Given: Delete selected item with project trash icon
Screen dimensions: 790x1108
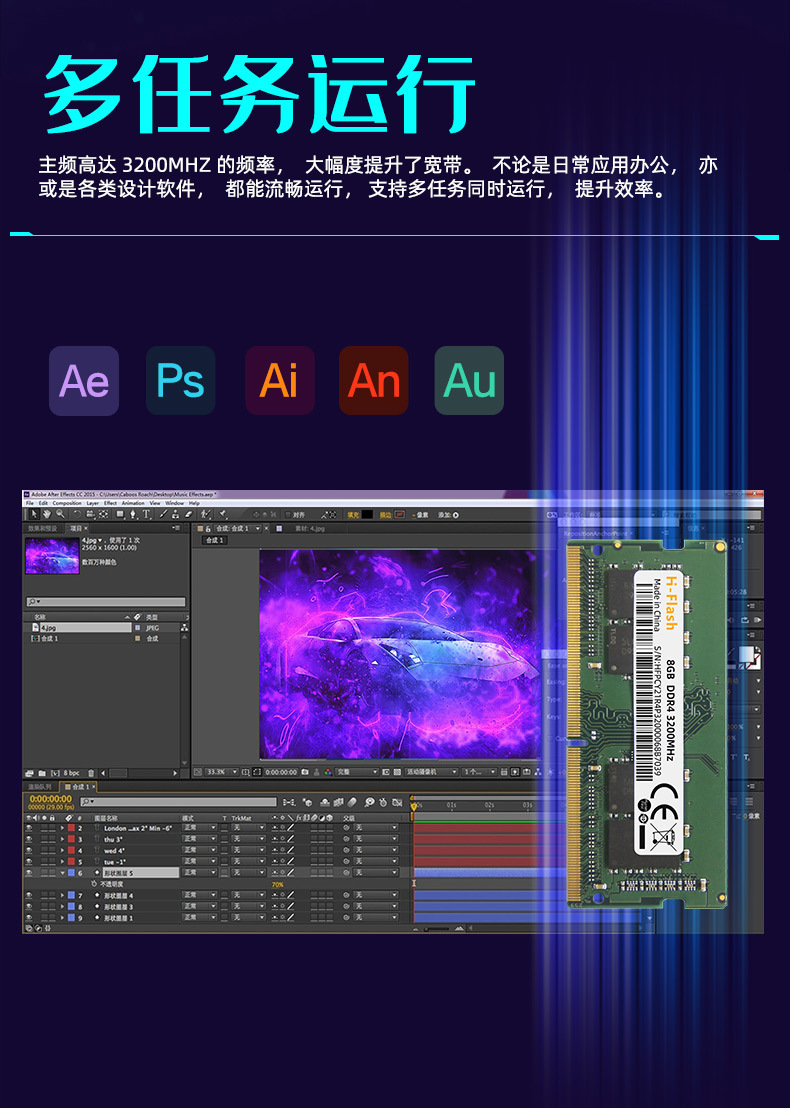Looking at the screenshot, I should point(91,773).
